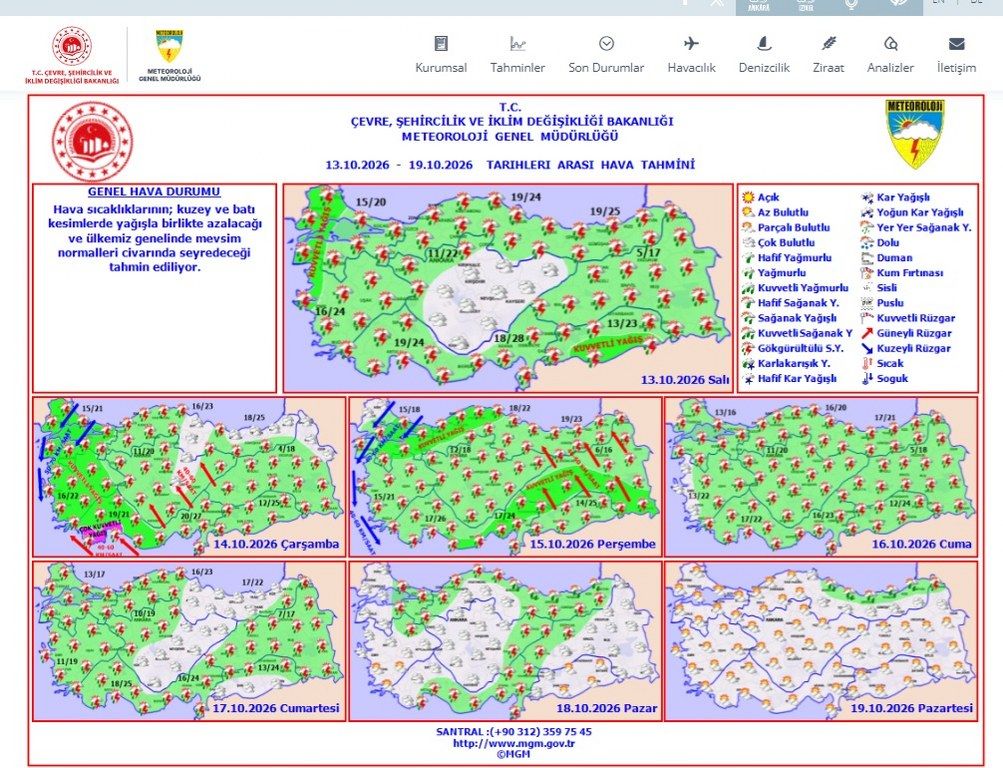Click the Sıcak thermometer legend icon

[867, 363]
